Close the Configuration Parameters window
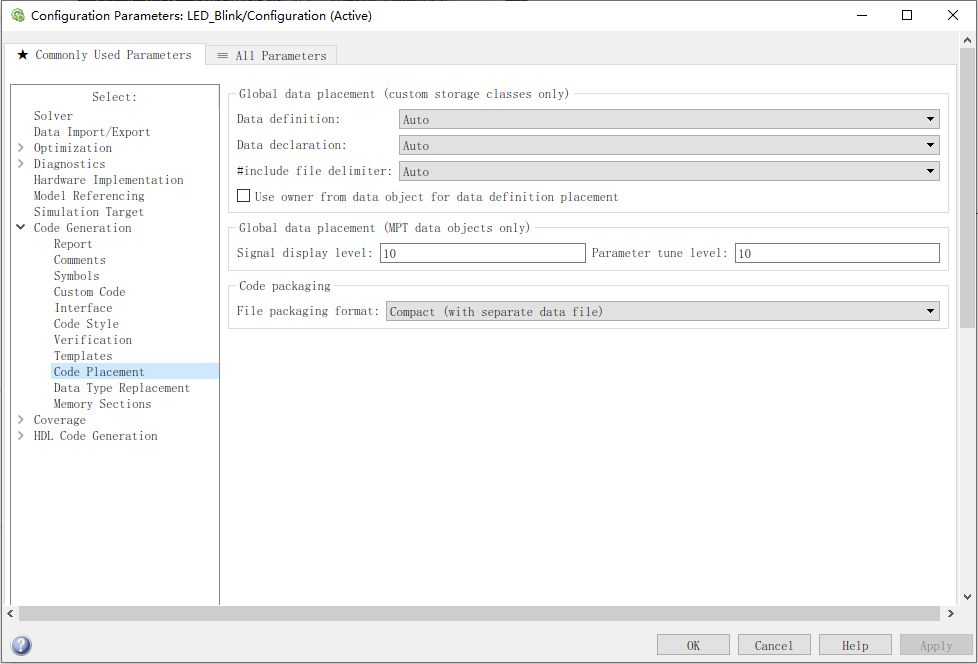This screenshot has width=978, height=664. pyautogui.click(x=953, y=16)
